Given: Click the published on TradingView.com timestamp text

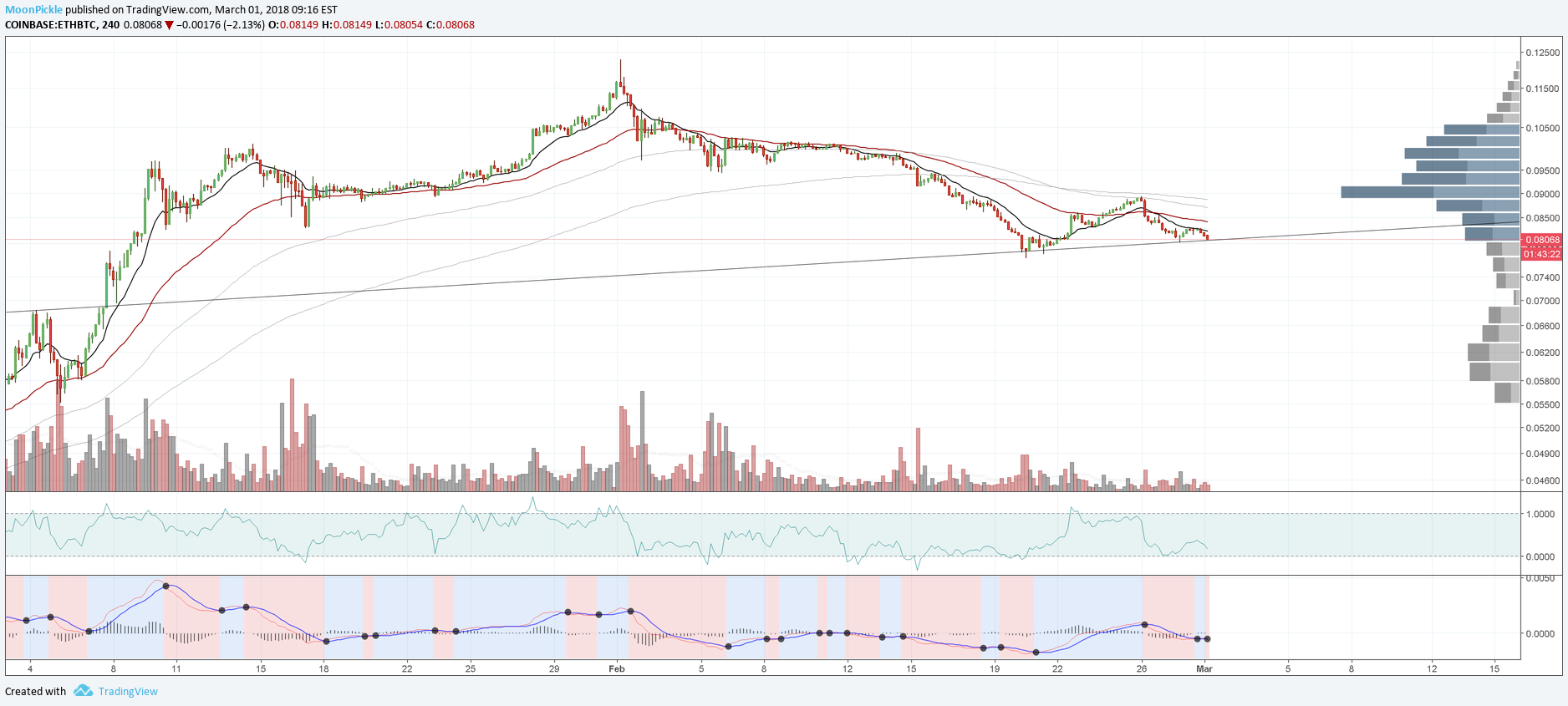Looking at the screenshot, I should pos(201,10).
